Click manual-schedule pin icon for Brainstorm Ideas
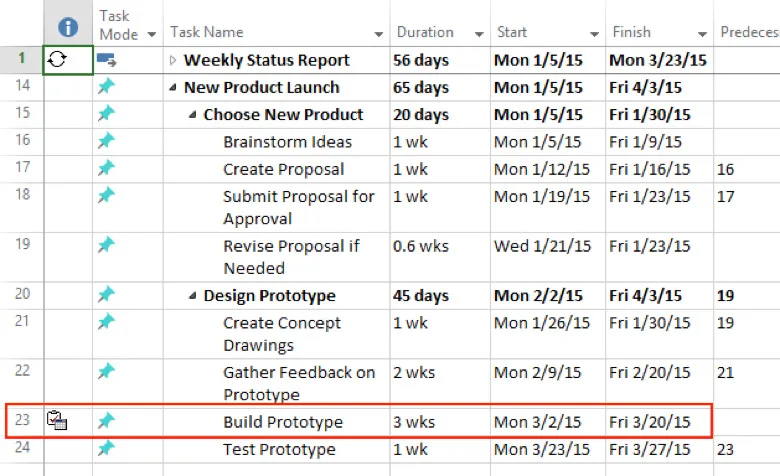 106,141
